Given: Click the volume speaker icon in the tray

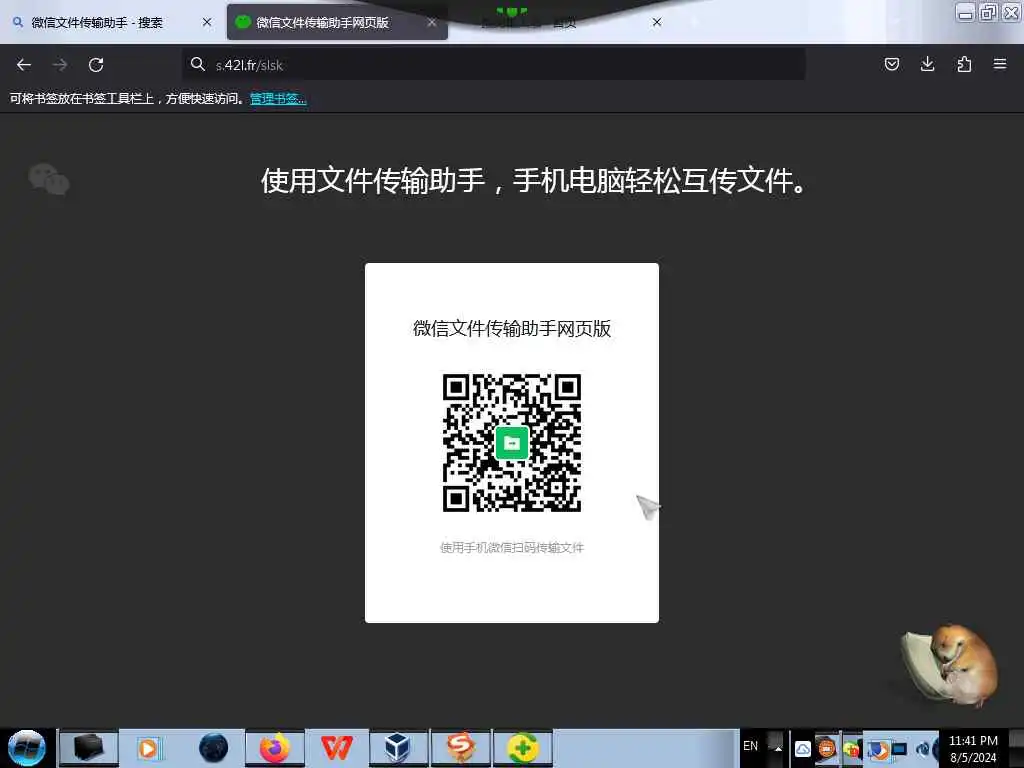Looking at the screenshot, I should click(x=924, y=749).
